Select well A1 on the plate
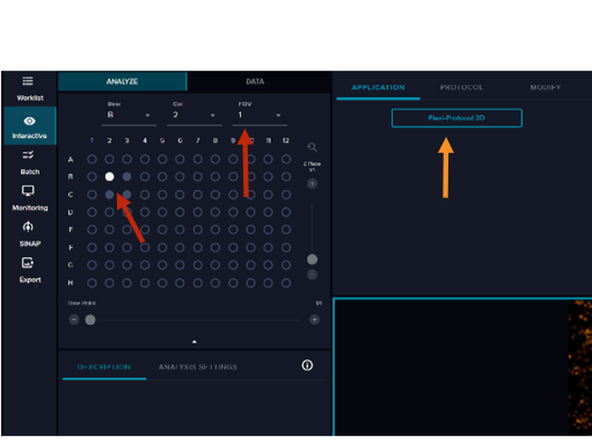The image size is (592, 444). [92, 159]
